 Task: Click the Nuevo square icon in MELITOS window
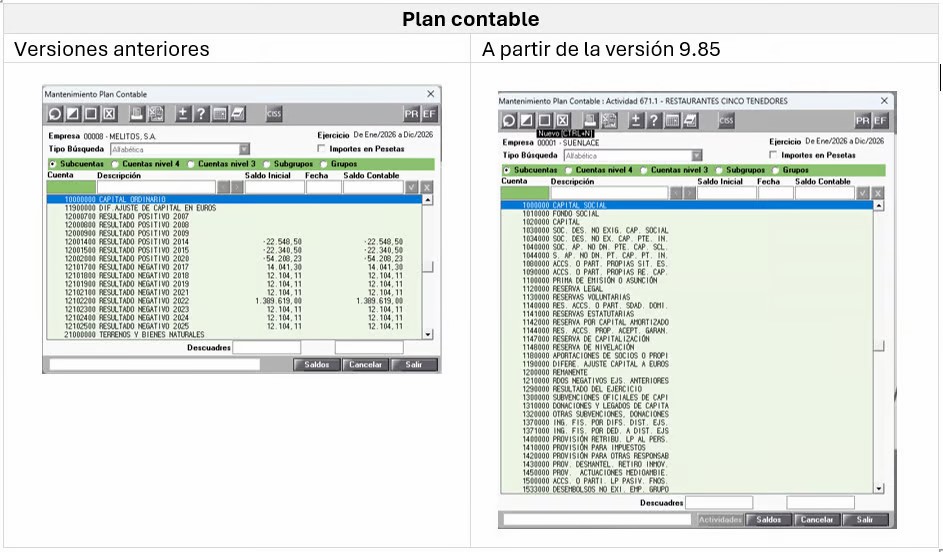91,114
